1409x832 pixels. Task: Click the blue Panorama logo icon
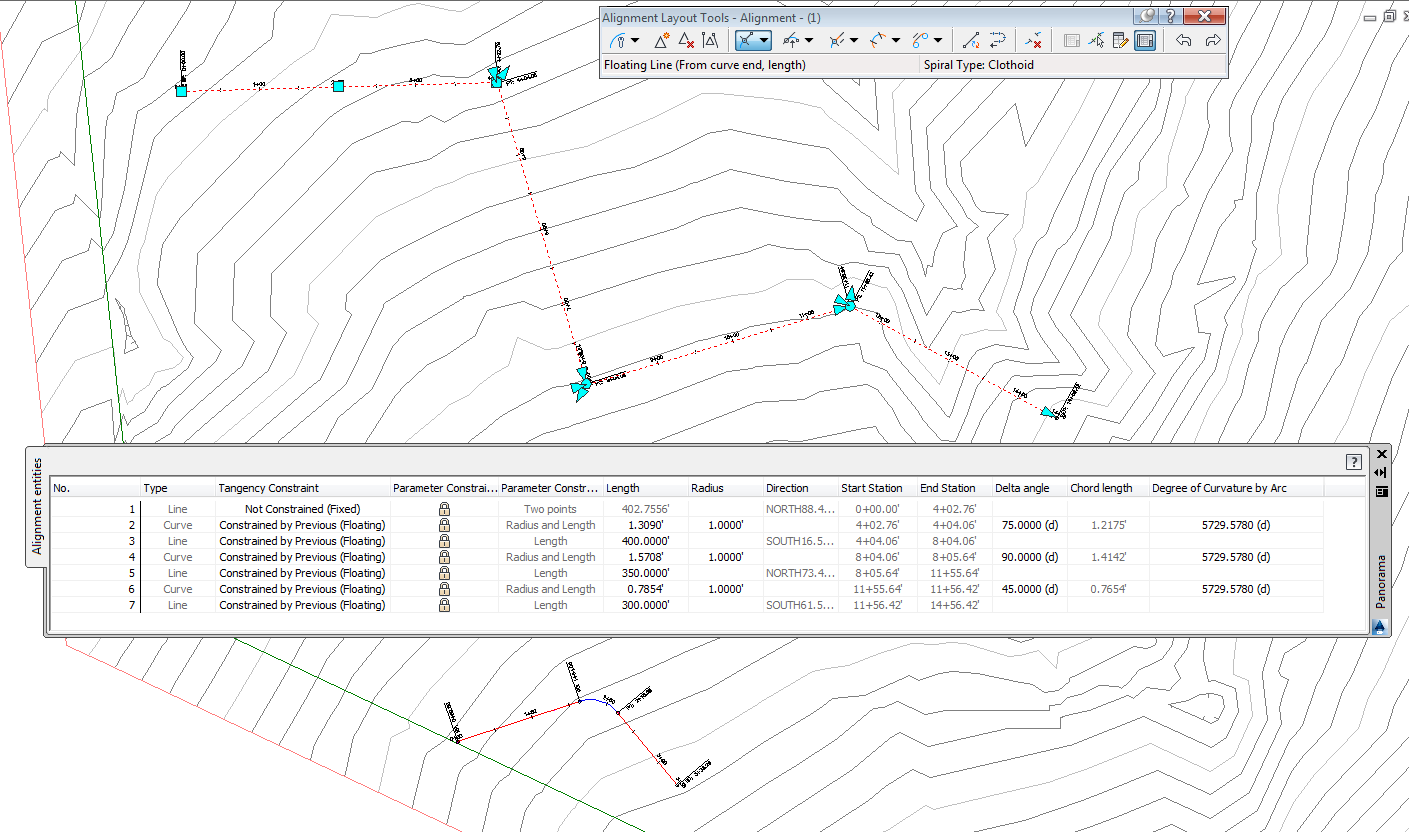pyautogui.click(x=1380, y=627)
